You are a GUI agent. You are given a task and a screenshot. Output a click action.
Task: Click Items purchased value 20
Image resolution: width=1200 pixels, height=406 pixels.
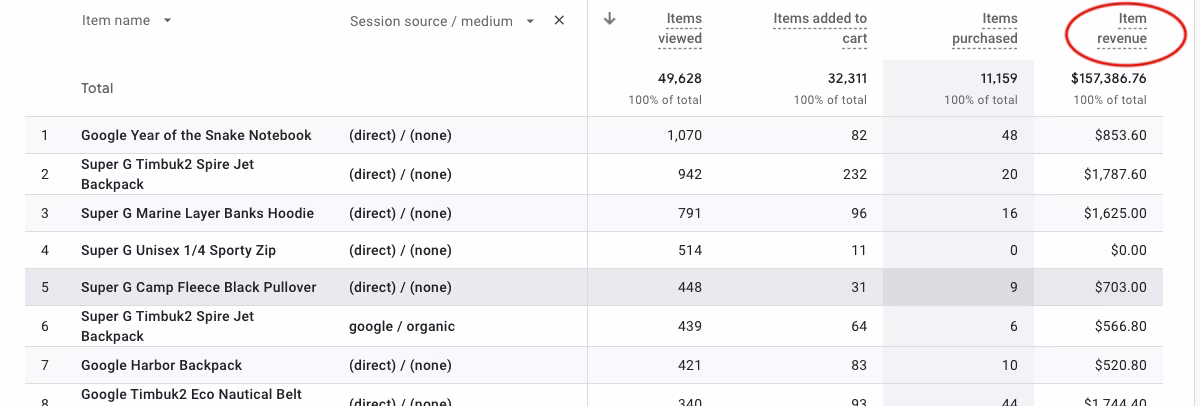(1009, 174)
